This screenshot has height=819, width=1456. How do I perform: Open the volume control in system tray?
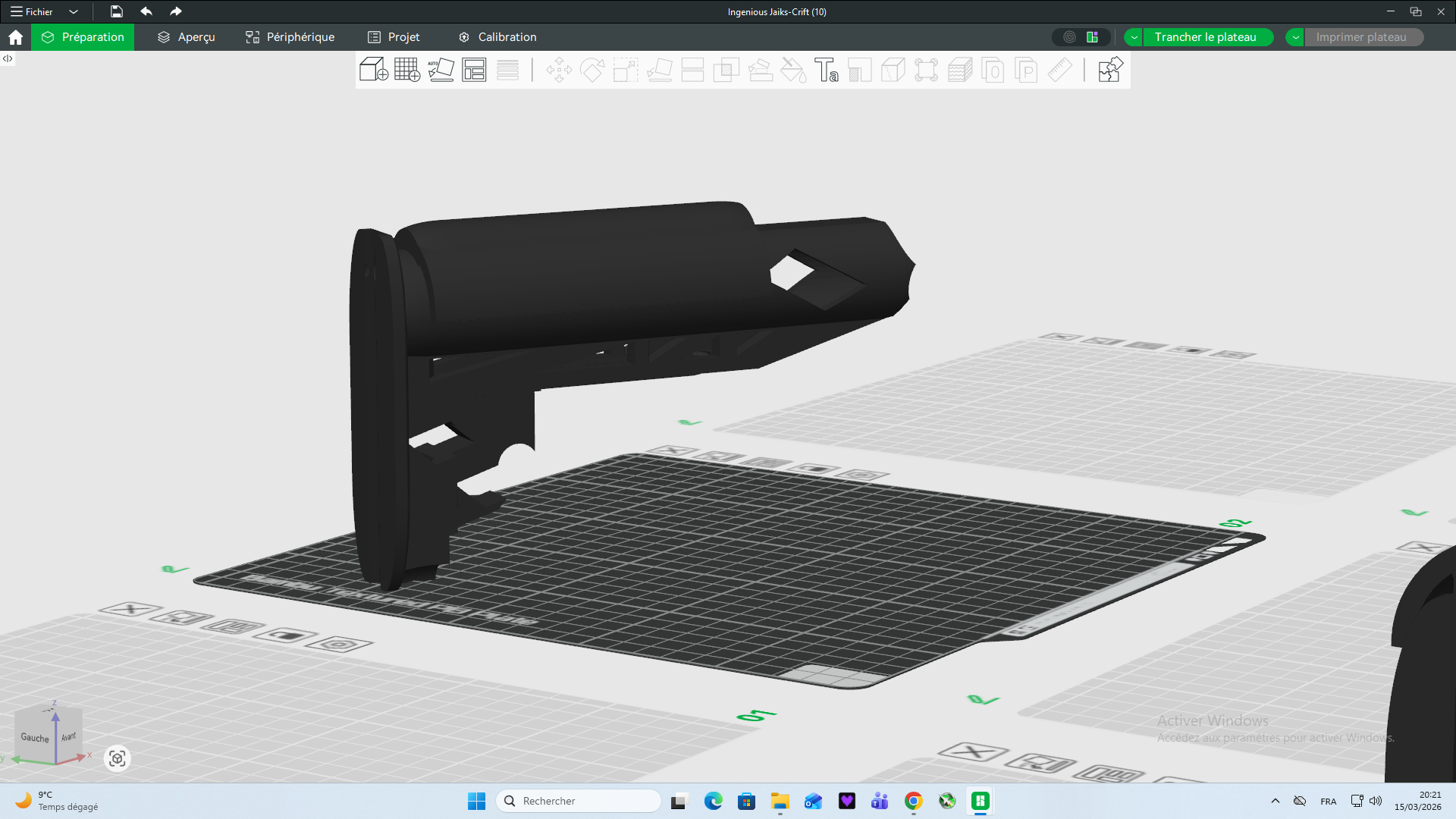coord(1376,801)
